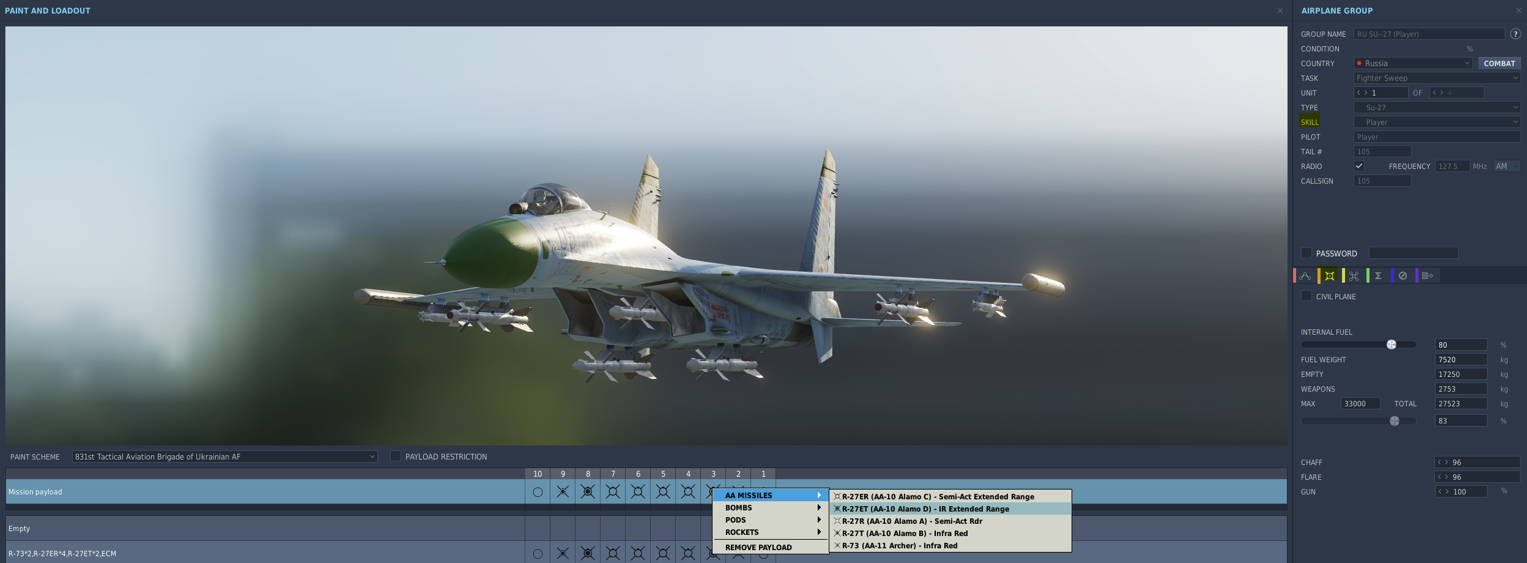Click the Callsign input field
Screen dimensions: 1527x563
(x=1382, y=181)
